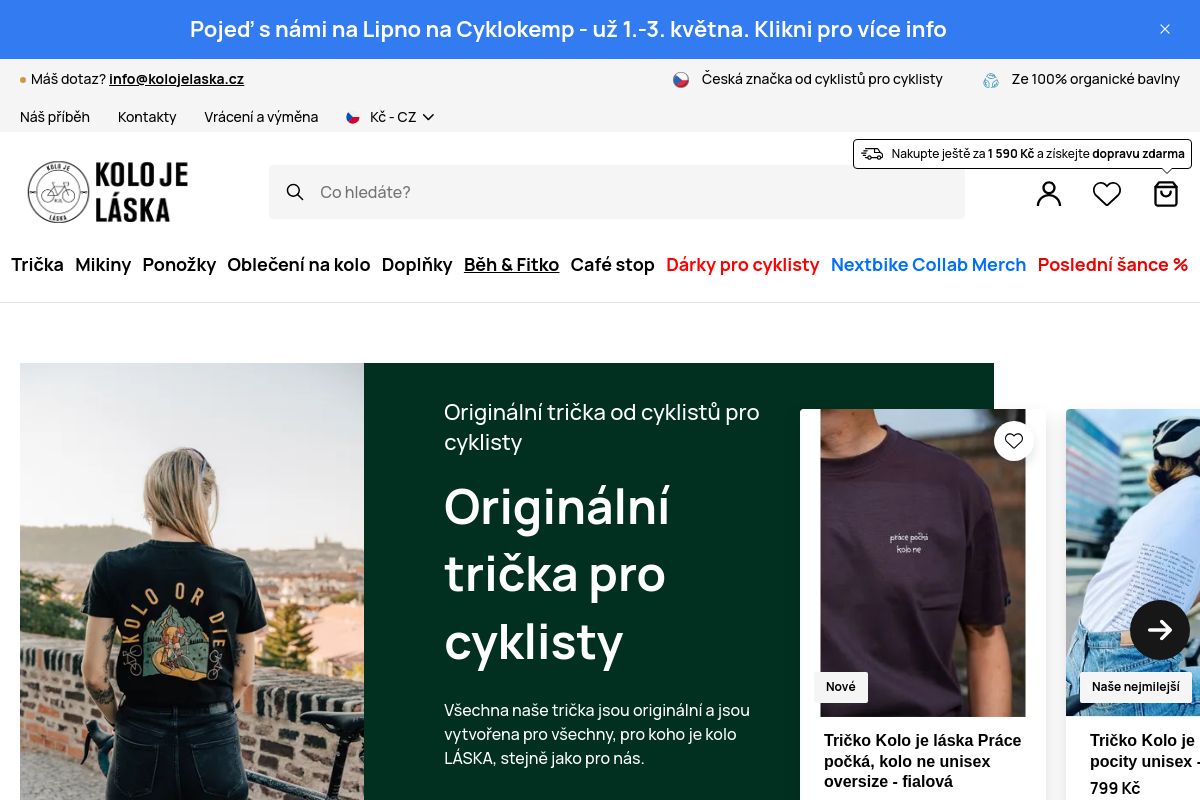Dismiss the Lipno Cyklokemp banner
The image size is (1200, 800).
[1164, 29]
